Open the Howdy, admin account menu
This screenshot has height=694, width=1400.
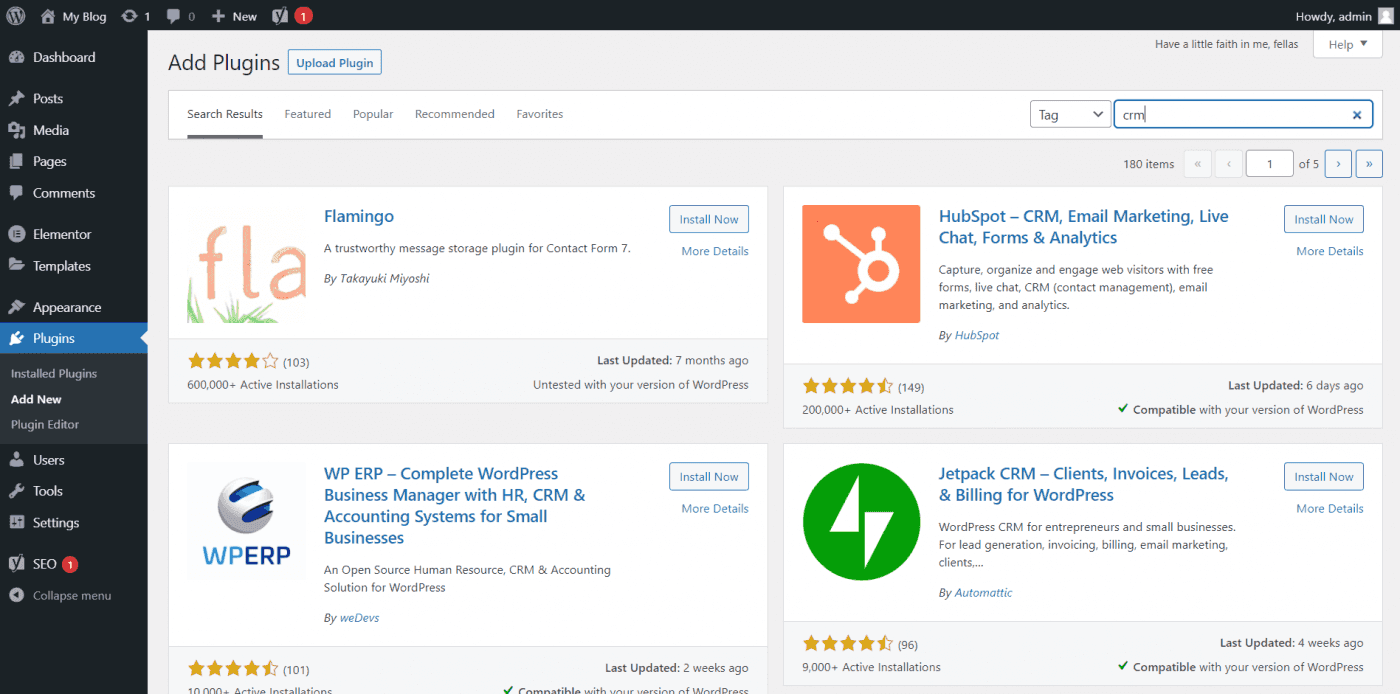click(1343, 16)
